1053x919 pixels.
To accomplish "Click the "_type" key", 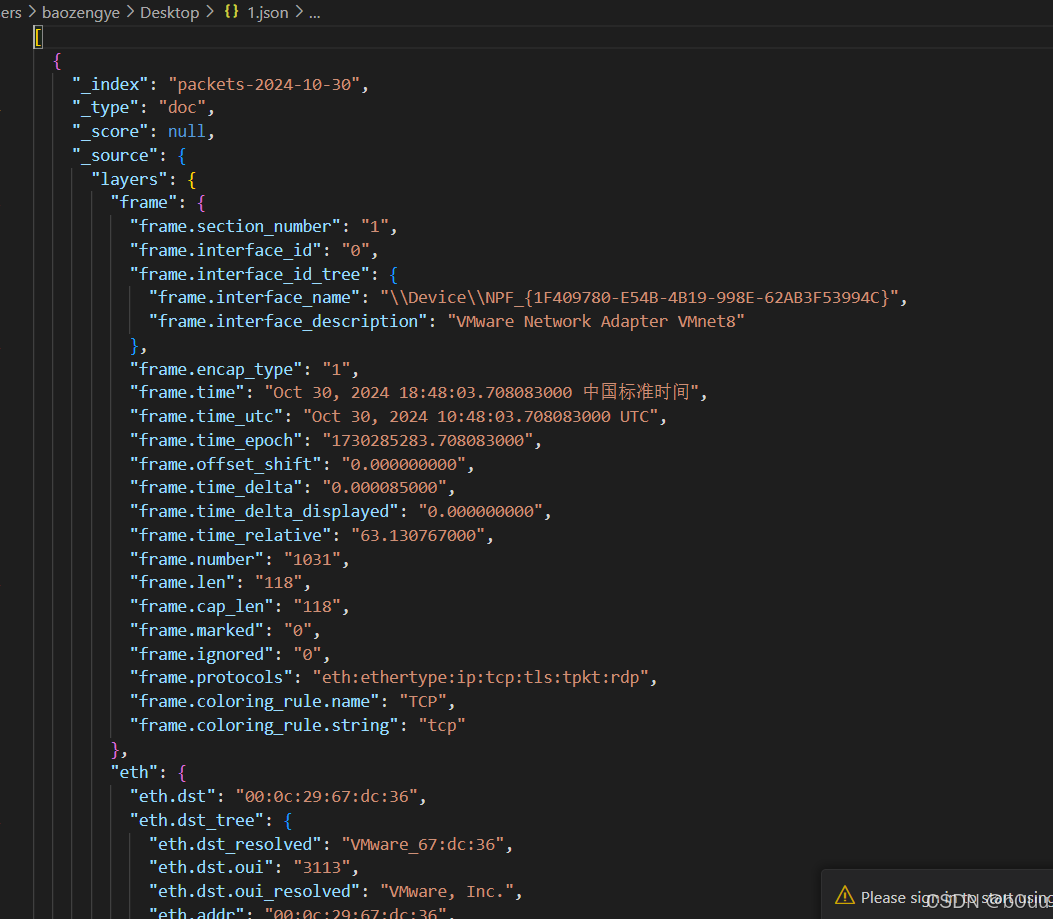I will (x=105, y=107).
